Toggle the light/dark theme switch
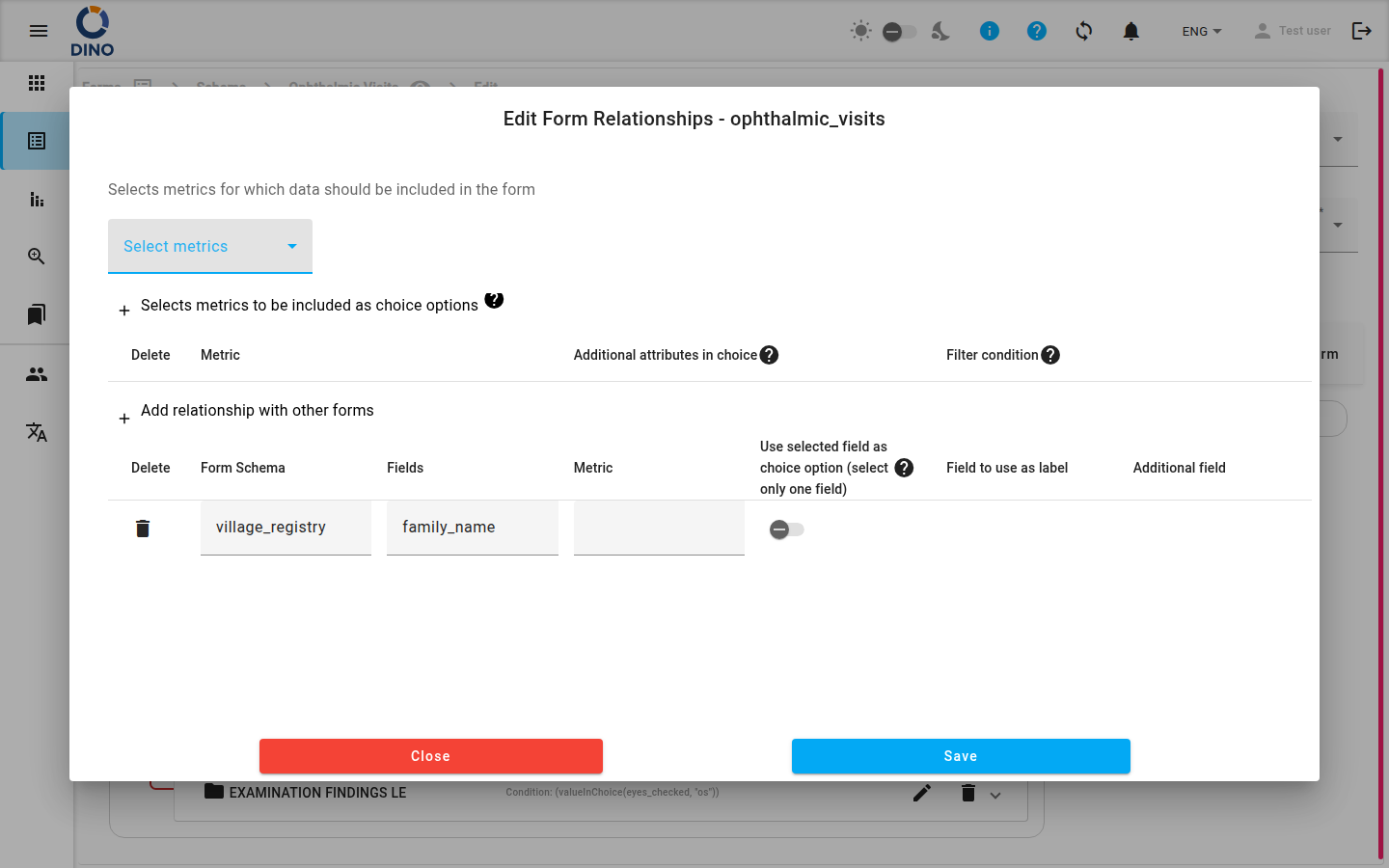Screen dimensions: 1389x868 899,32
